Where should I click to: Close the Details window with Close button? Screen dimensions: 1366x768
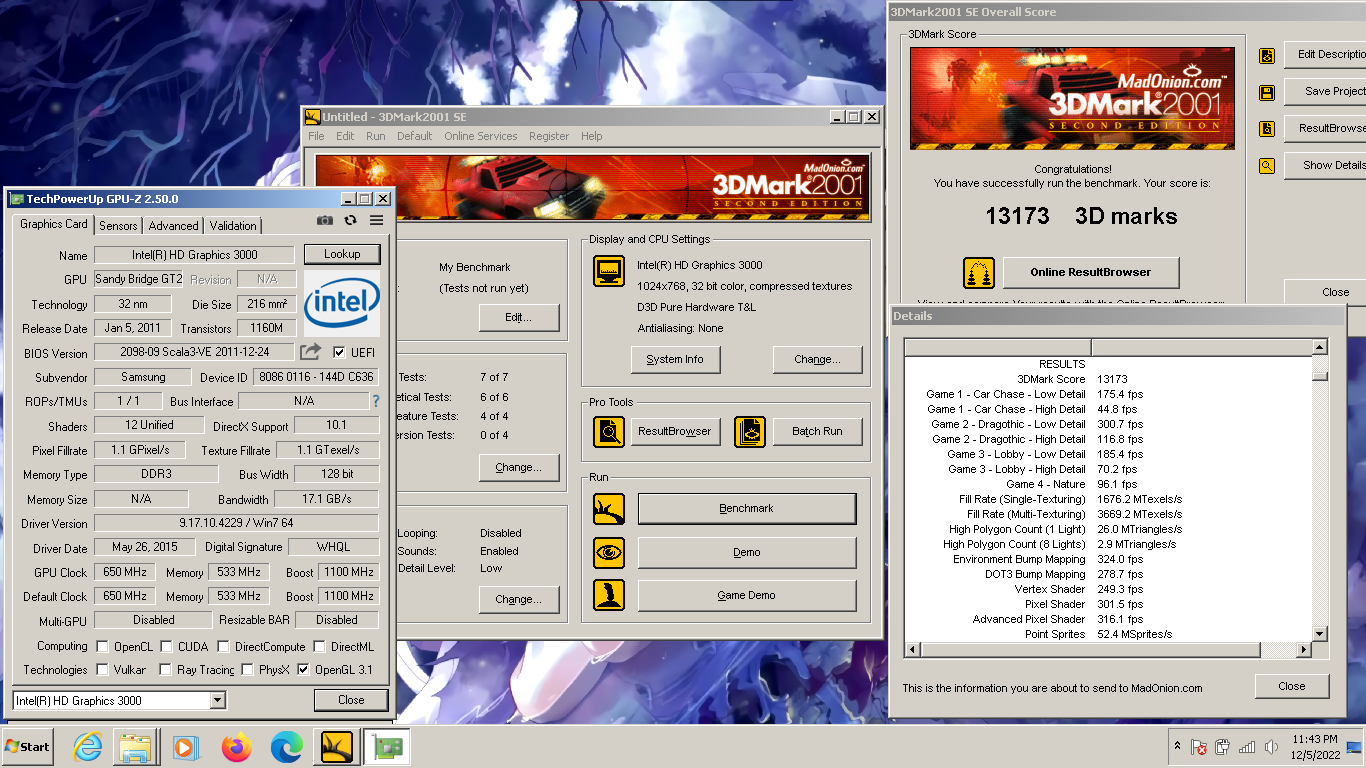click(1292, 686)
